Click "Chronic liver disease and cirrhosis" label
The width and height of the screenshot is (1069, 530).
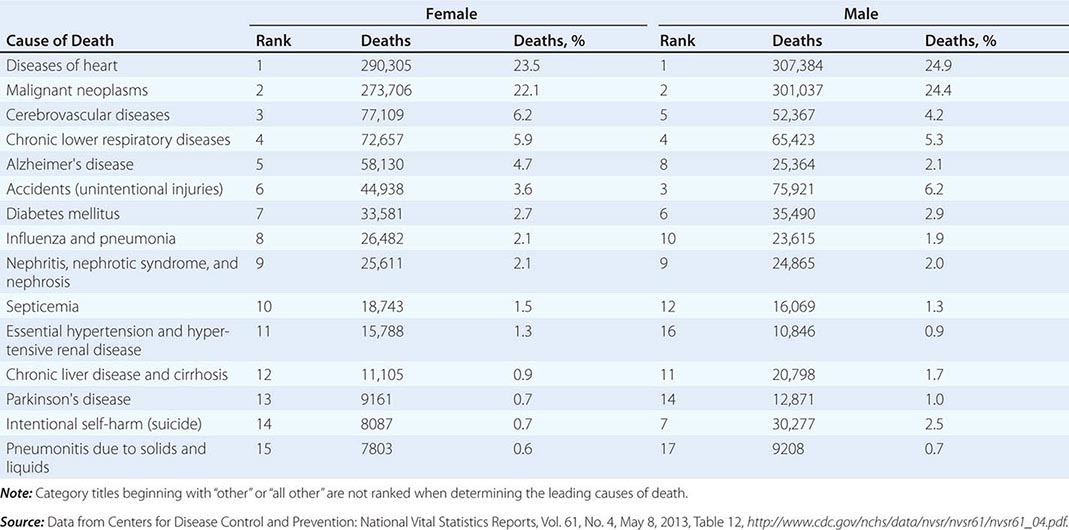click(117, 375)
